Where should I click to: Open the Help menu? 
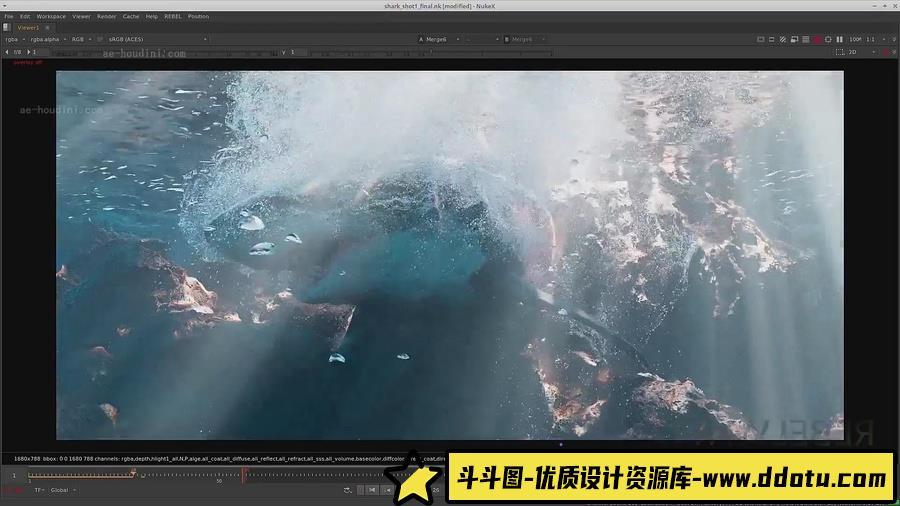point(152,17)
